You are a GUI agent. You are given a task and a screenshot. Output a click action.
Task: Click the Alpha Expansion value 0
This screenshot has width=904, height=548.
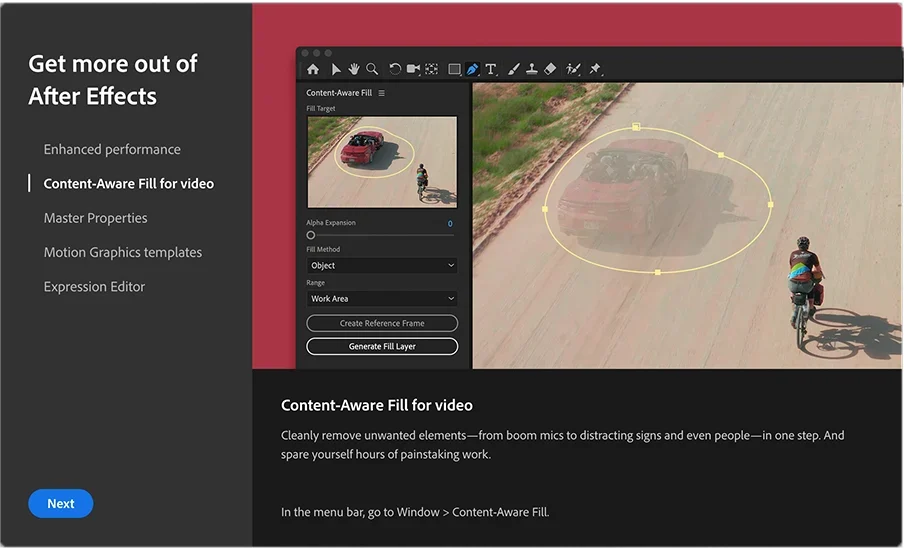click(x=450, y=224)
